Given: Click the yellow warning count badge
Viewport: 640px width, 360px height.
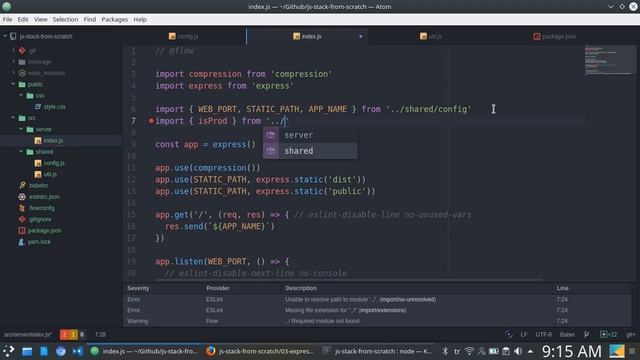Looking at the screenshot, I should 73,335.
